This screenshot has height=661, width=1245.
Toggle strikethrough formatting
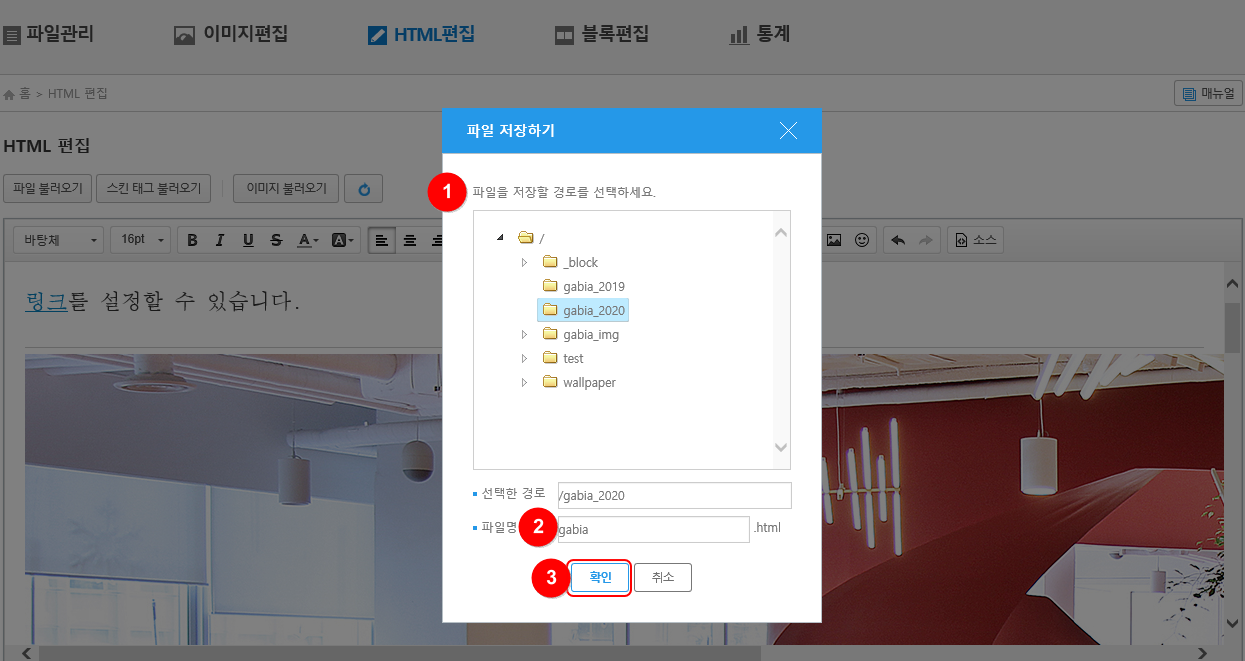[276, 240]
